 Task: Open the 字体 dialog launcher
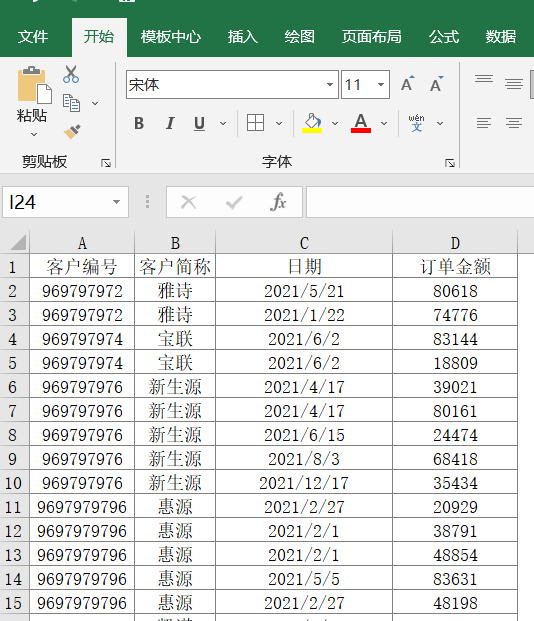coord(450,163)
